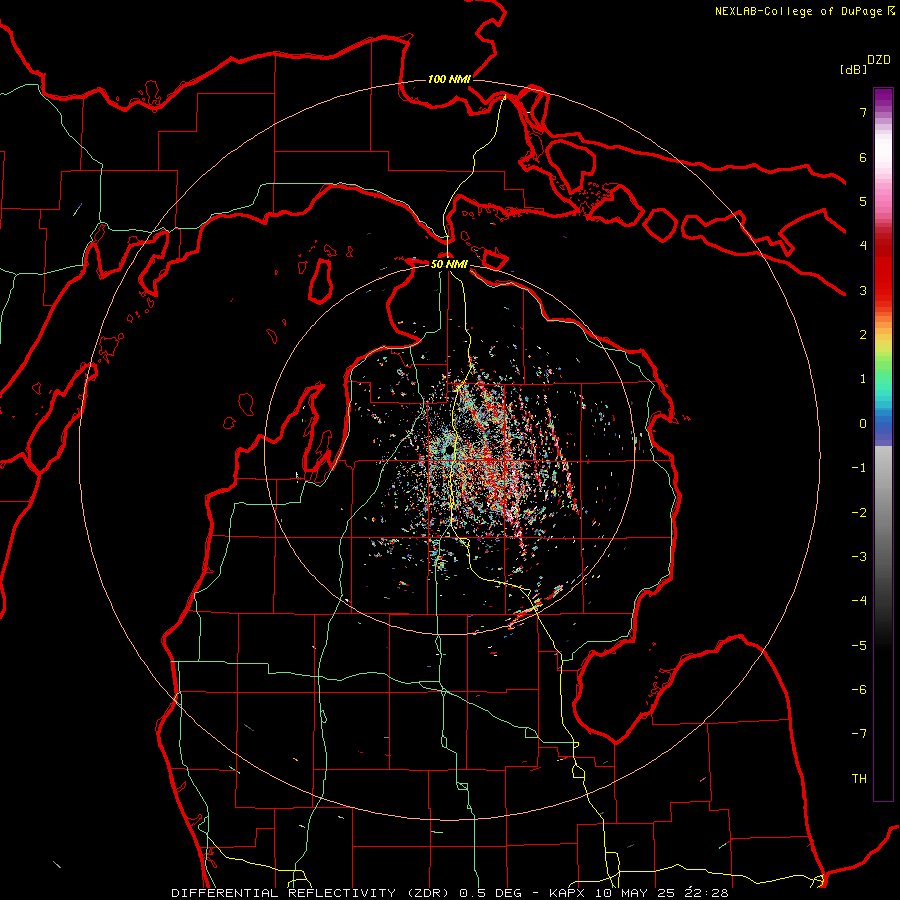This screenshot has height=900, width=900.
Task: Click the 0 value on the color scale
Action: click(863, 424)
